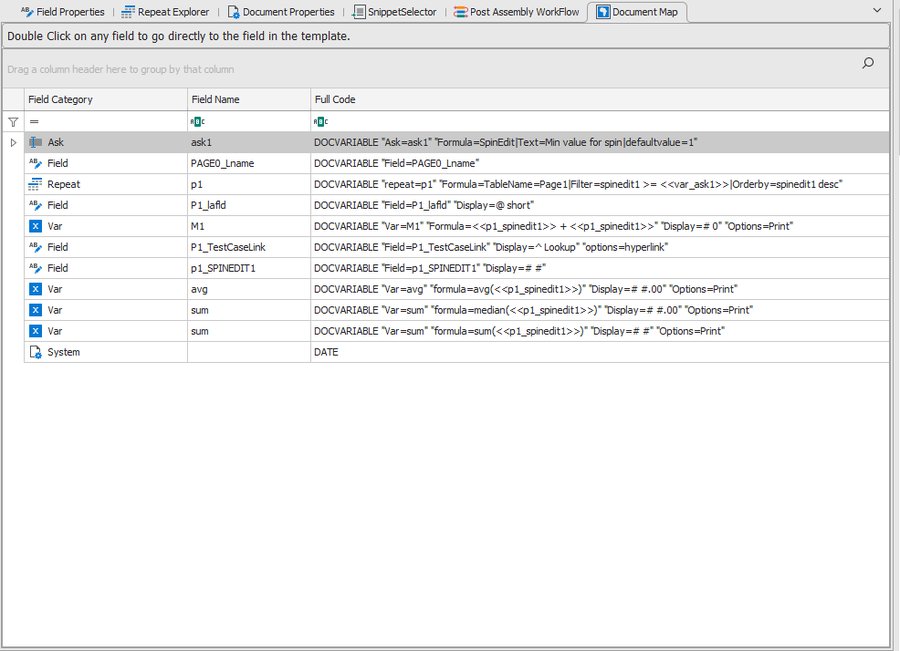The height and width of the screenshot is (651, 900).
Task: Click the Repeat icon for p1
Action: pyautogui.click(x=36, y=184)
